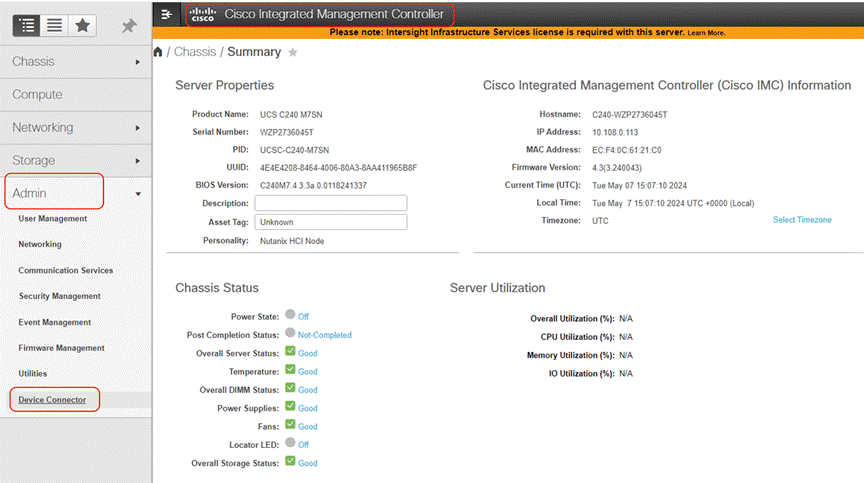Open Security Management page

[x=60, y=296]
